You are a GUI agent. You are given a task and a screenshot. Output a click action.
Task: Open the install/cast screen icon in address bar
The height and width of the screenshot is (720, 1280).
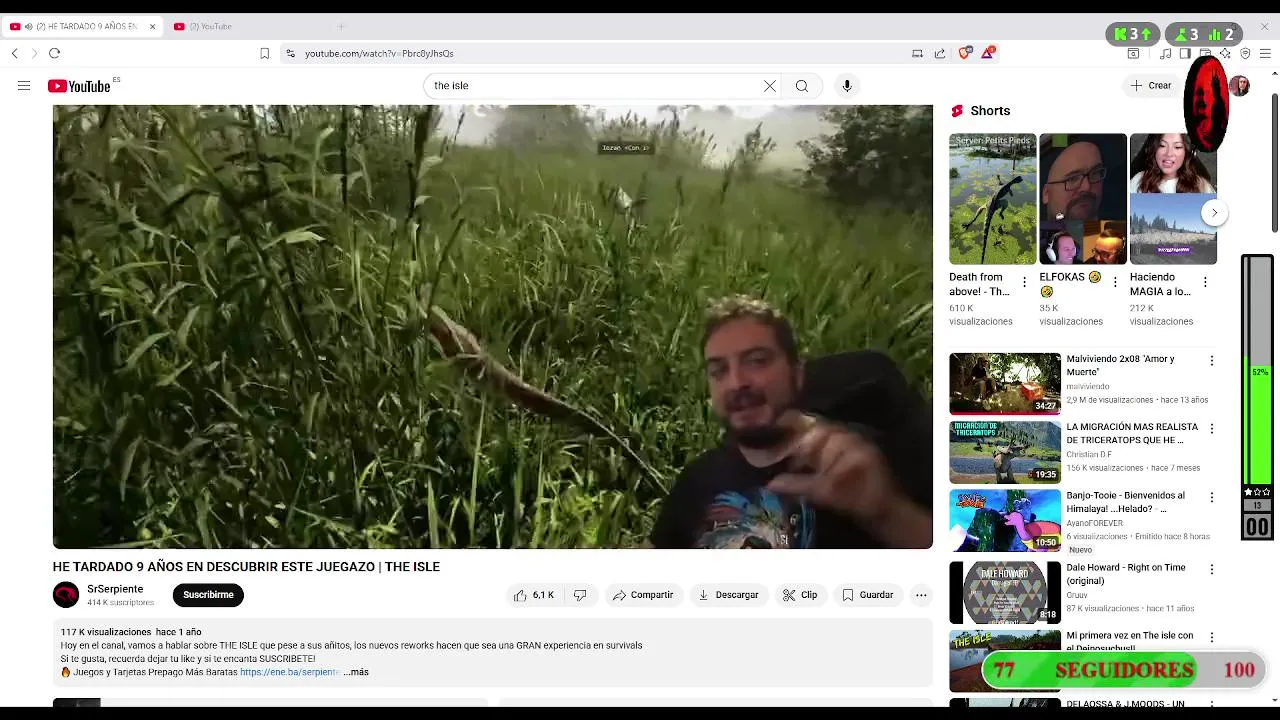(x=917, y=54)
